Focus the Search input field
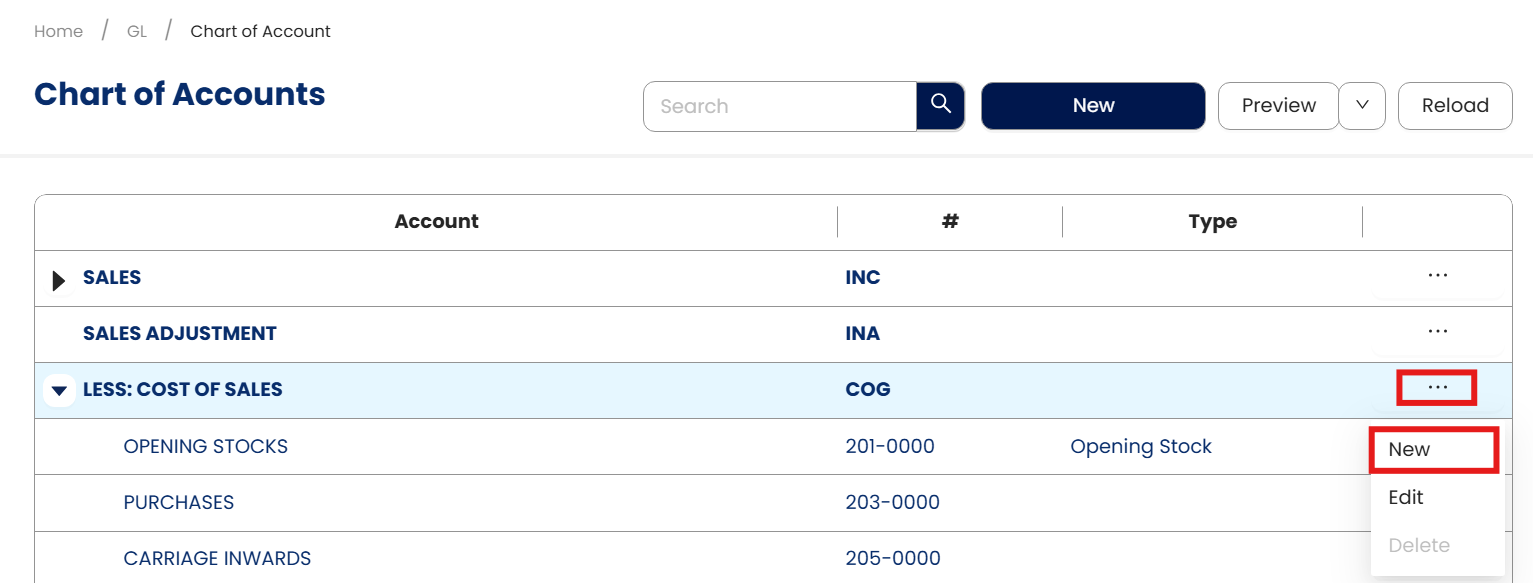 tap(780, 106)
